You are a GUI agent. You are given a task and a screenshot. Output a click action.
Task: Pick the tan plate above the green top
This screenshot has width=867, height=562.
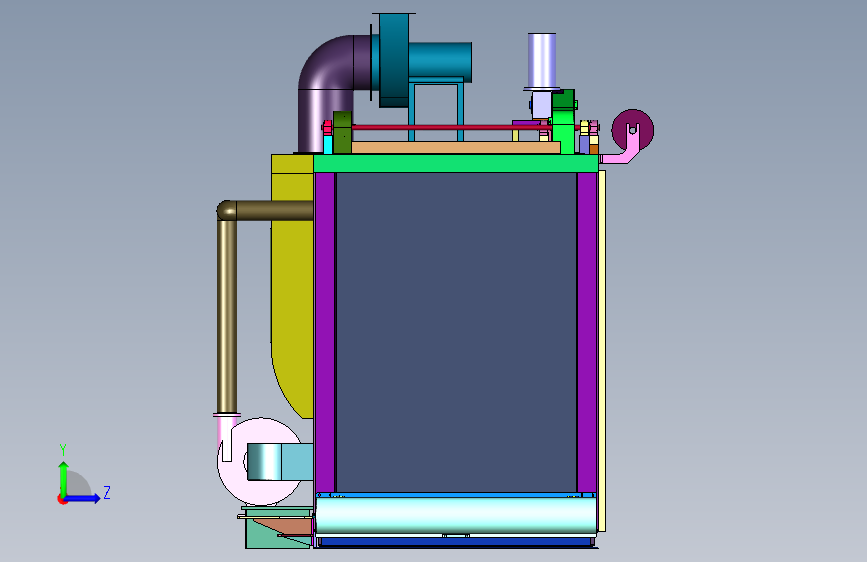coord(456,148)
